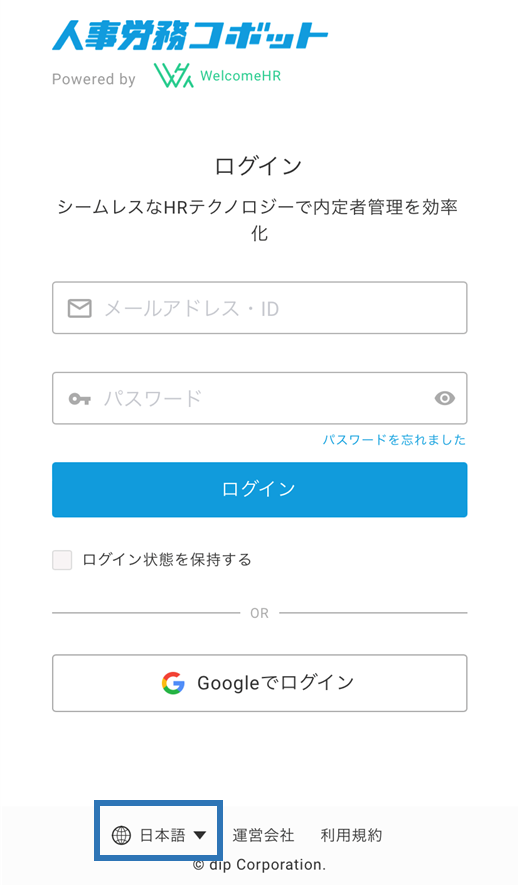Focus the パスワード input field
The width and height of the screenshot is (518, 885).
pos(260,398)
